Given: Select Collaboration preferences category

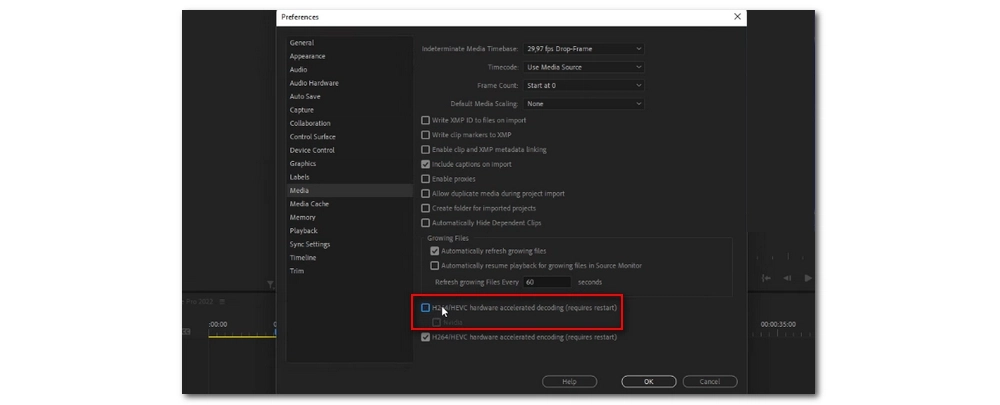Looking at the screenshot, I should pyautogui.click(x=310, y=123).
